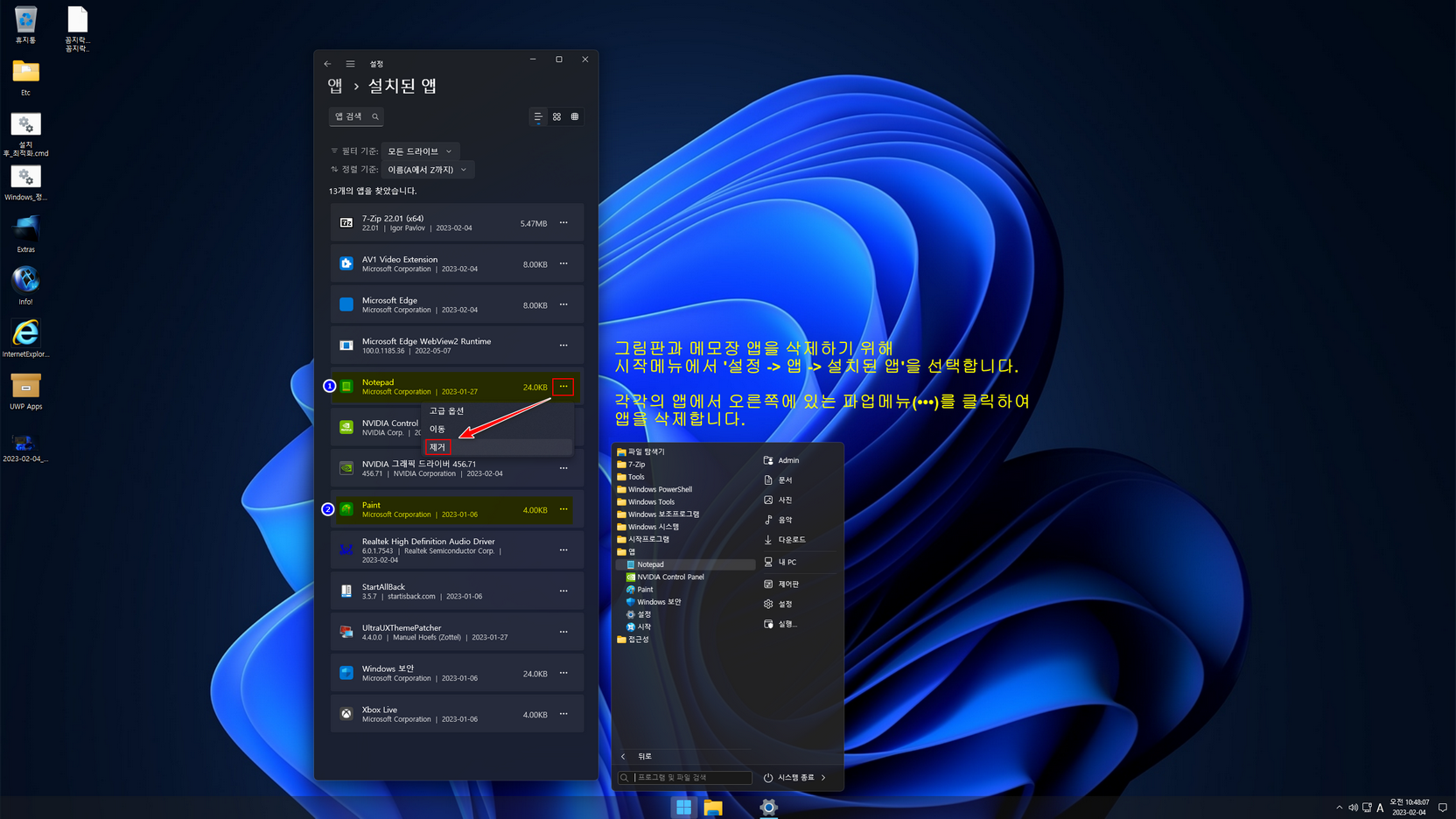The height and width of the screenshot is (819, 1456).
Task: Click the 시스템 종료 button
Action: click(788, 778)
